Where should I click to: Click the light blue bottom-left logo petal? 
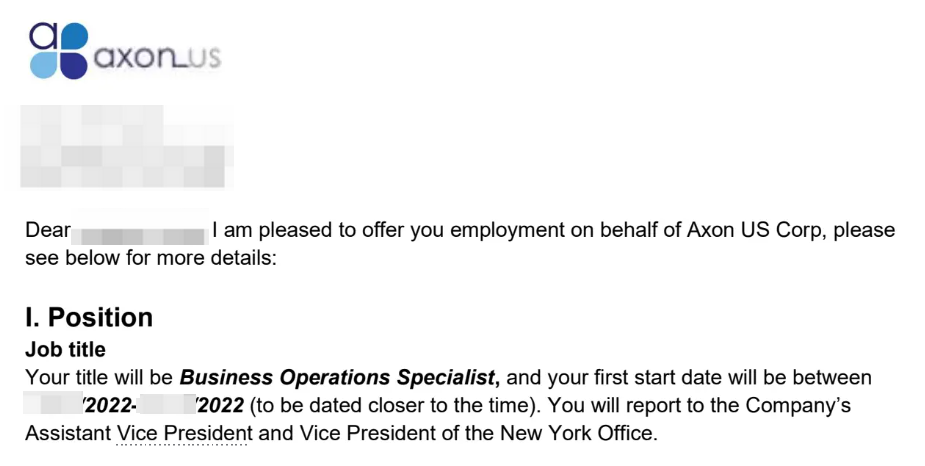pos(44,65)
